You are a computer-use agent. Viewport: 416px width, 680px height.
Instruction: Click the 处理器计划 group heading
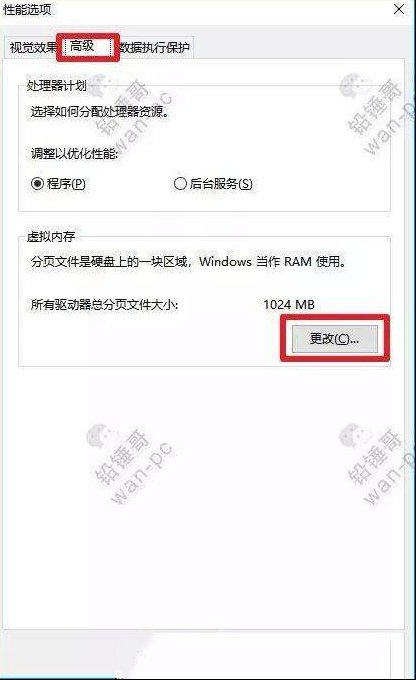click(x=56, y=85)
